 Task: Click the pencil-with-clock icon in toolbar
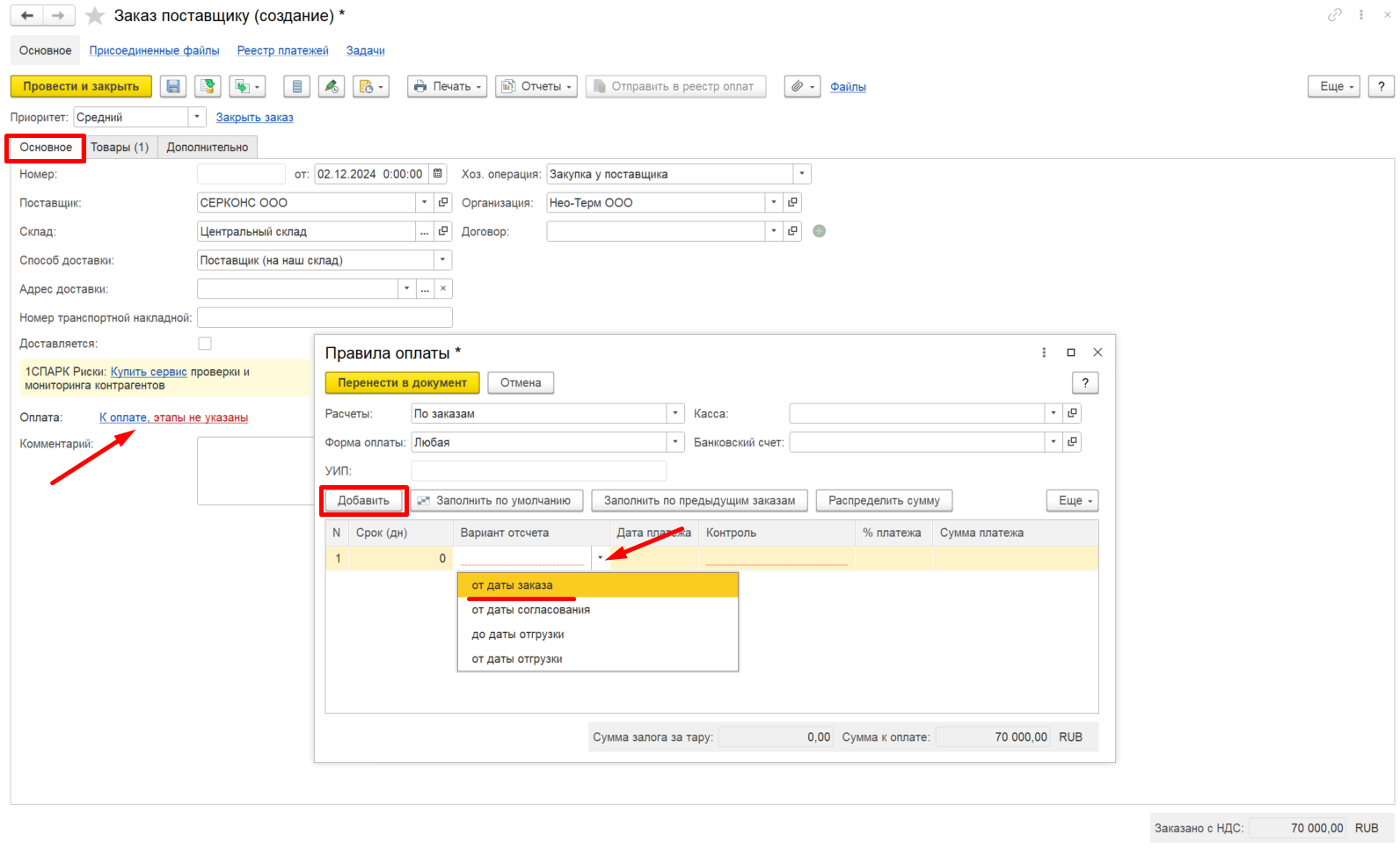point(331,86)
